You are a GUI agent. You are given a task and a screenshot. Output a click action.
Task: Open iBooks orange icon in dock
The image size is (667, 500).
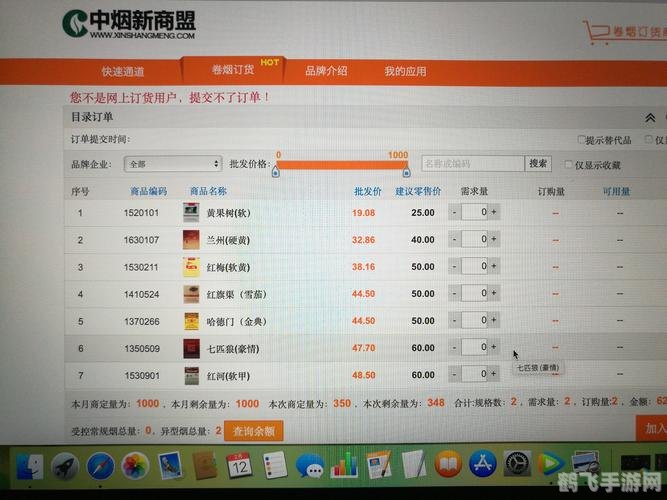[x=448, y=464]
